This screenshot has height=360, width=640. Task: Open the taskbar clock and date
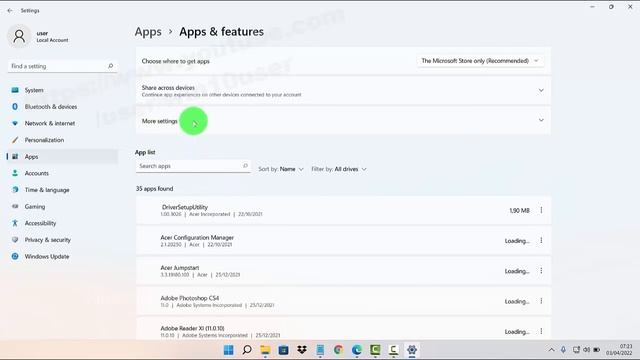[619, 350]
